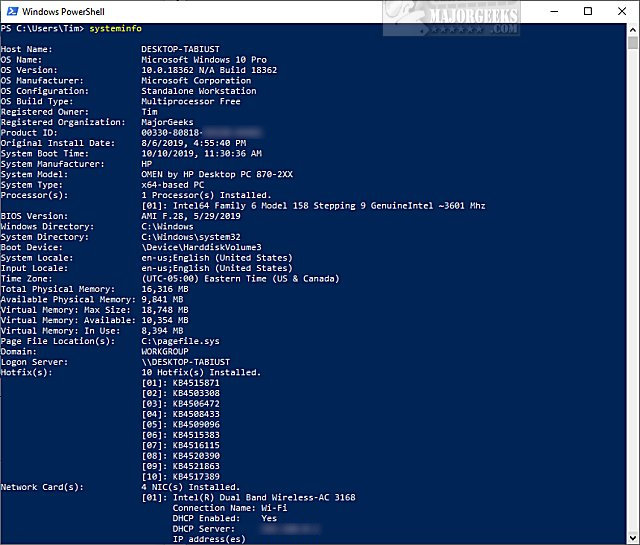The height and width of the screenshot is (545, 640).
Task: Click the C:\pagefile.sys location text
Action: 182,340
